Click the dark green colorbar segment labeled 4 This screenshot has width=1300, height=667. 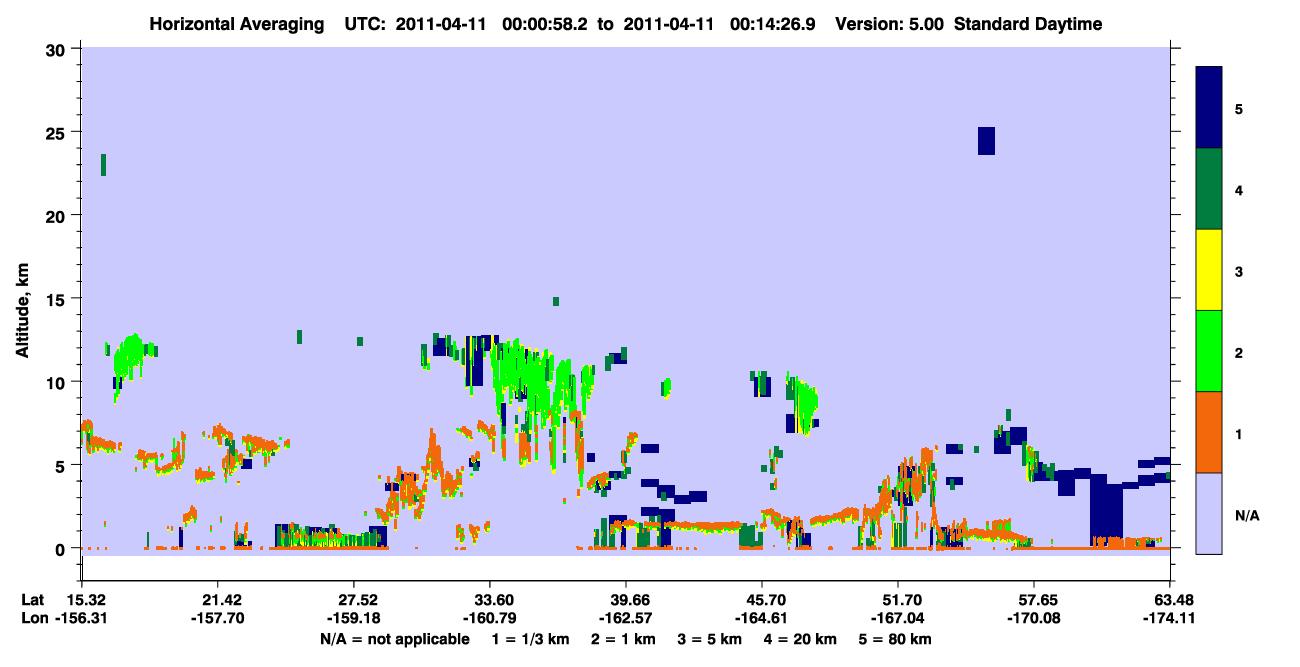(1209, 189)
